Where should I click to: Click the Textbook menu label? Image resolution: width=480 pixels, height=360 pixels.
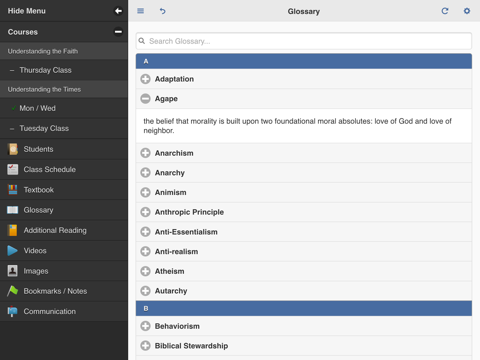click(x=39, y=190)
